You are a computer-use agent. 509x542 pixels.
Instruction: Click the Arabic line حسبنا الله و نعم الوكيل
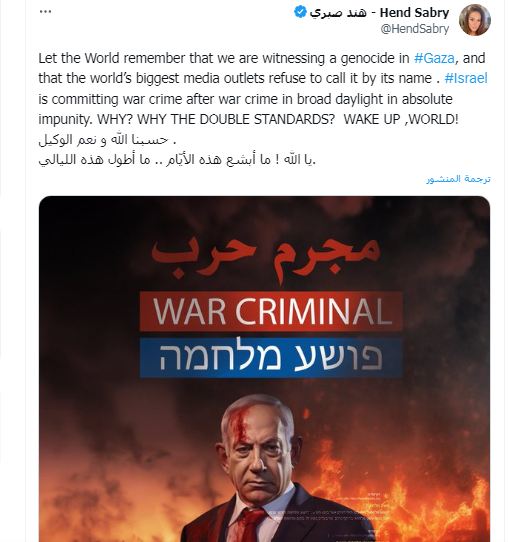coord(107,139)
